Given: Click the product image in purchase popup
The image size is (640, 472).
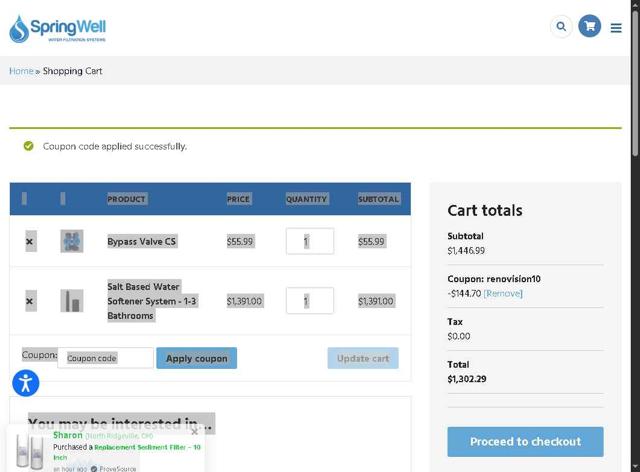Looking at the screenshot, I should coord(29,452).
